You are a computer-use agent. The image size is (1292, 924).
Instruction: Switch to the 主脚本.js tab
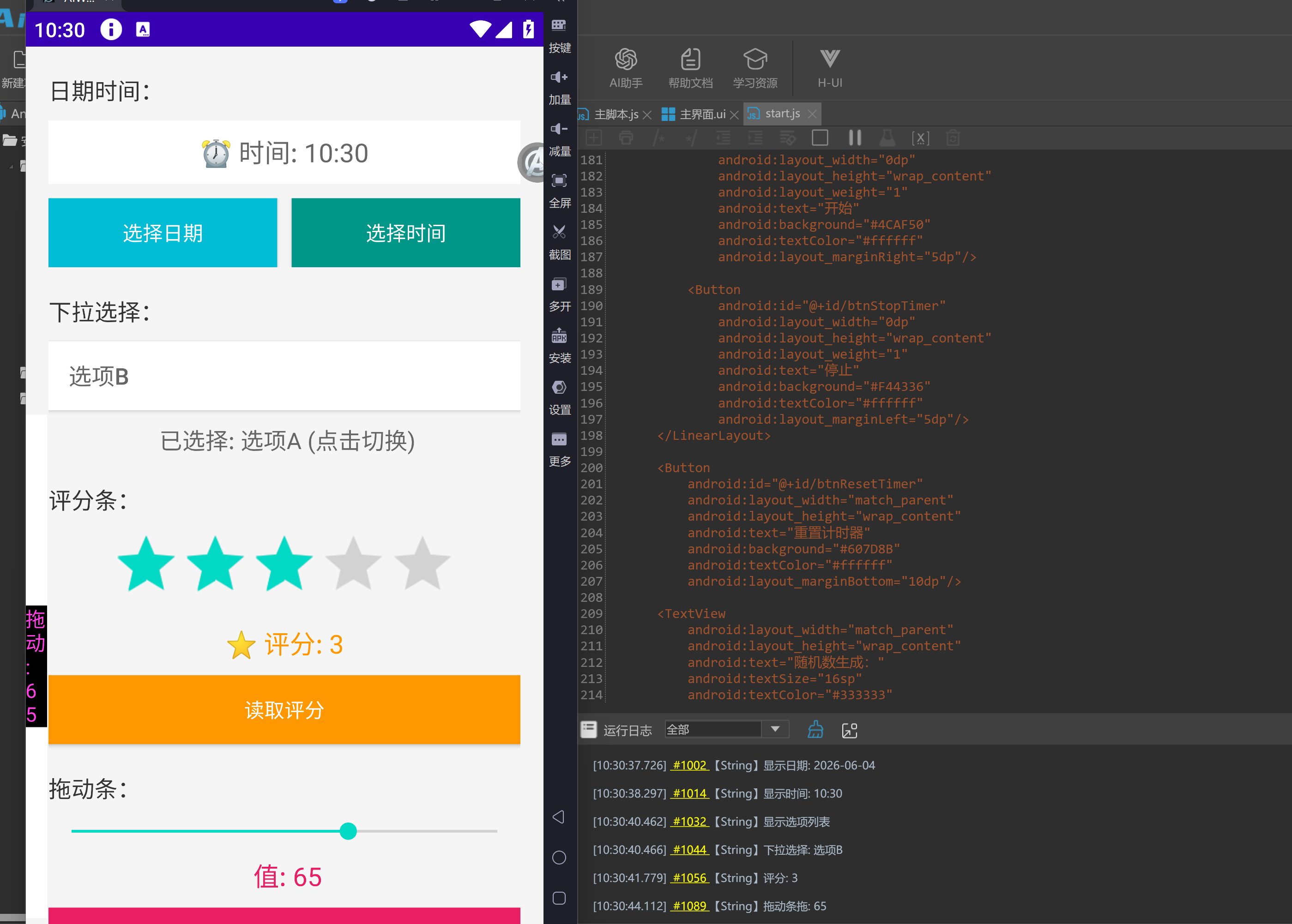click(x=616, y=114)
